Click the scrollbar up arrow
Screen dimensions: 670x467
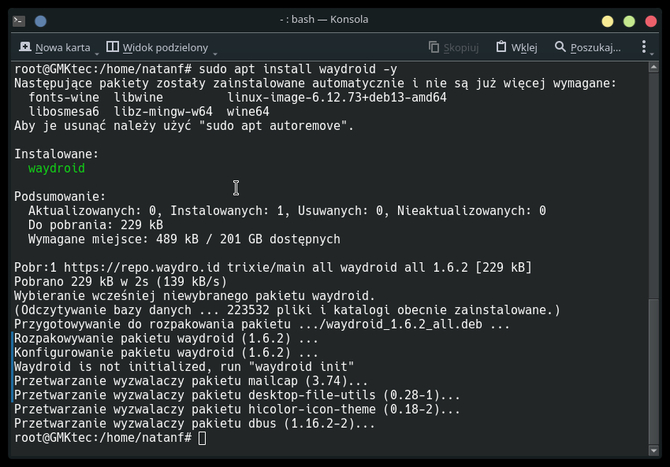[653, 67]
